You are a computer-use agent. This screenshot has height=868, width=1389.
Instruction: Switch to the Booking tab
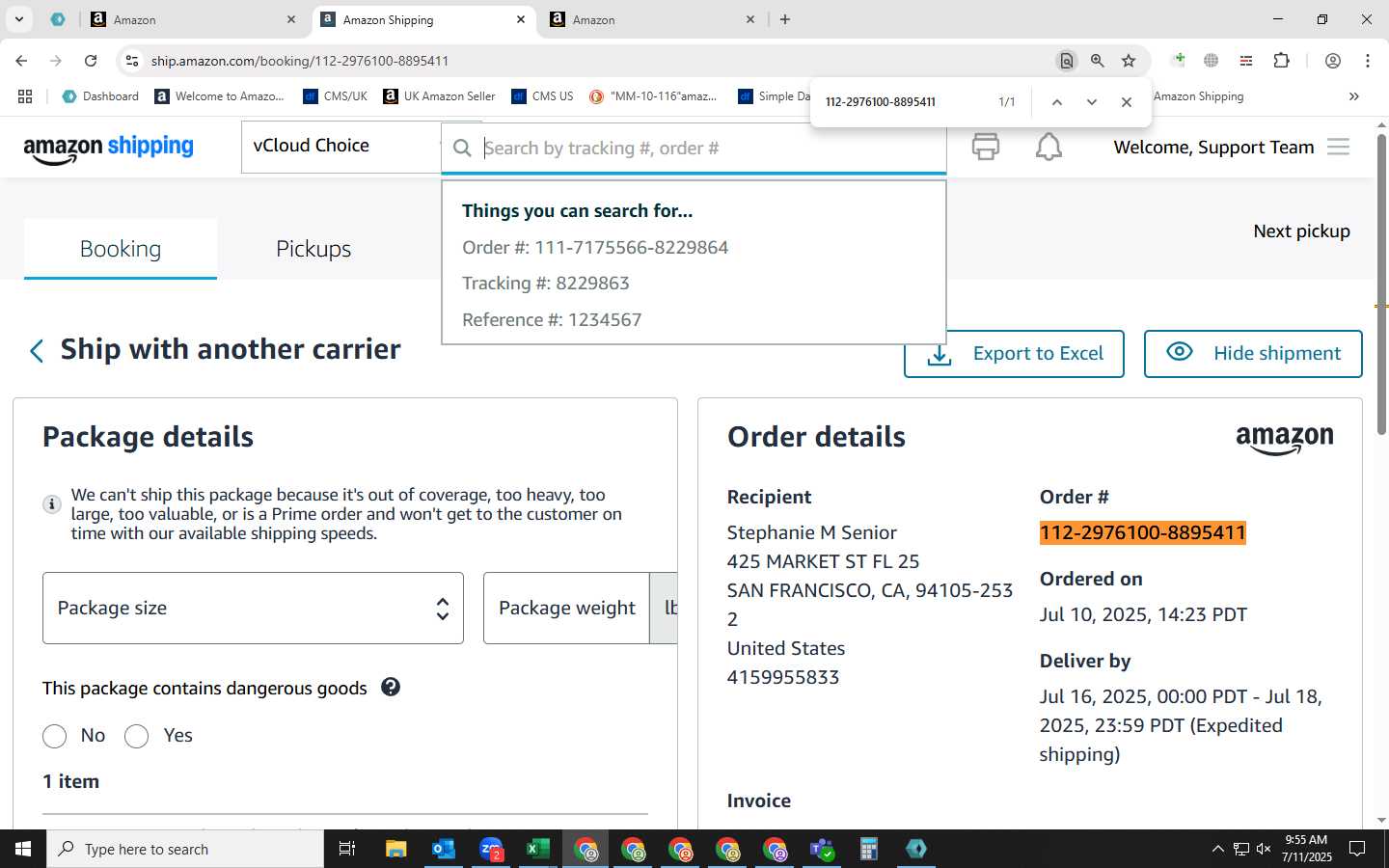click(x=121, y=249)
